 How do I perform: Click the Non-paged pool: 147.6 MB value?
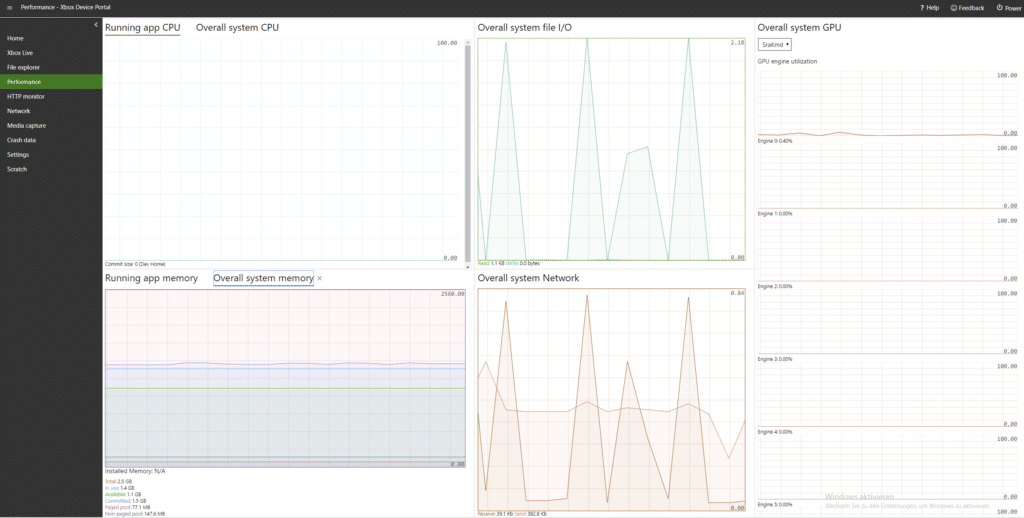[x=135, y=514]
